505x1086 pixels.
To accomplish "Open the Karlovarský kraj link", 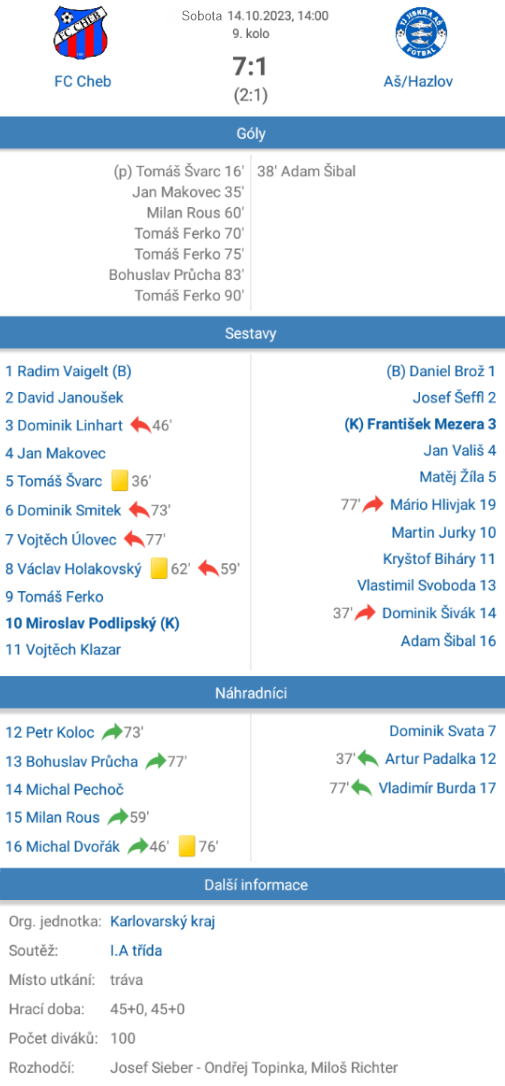I will pyautogui.click(x=164, y=922).
